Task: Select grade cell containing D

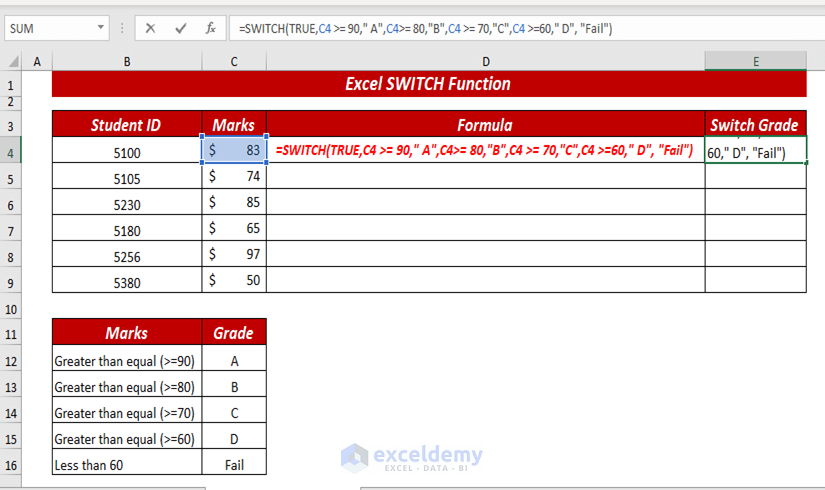Action: click(234, 438)
